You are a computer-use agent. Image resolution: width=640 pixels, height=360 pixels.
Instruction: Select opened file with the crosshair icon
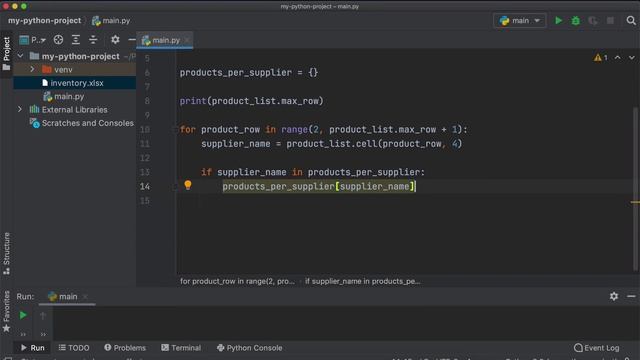pyautogui.click(x=58, y=40)
